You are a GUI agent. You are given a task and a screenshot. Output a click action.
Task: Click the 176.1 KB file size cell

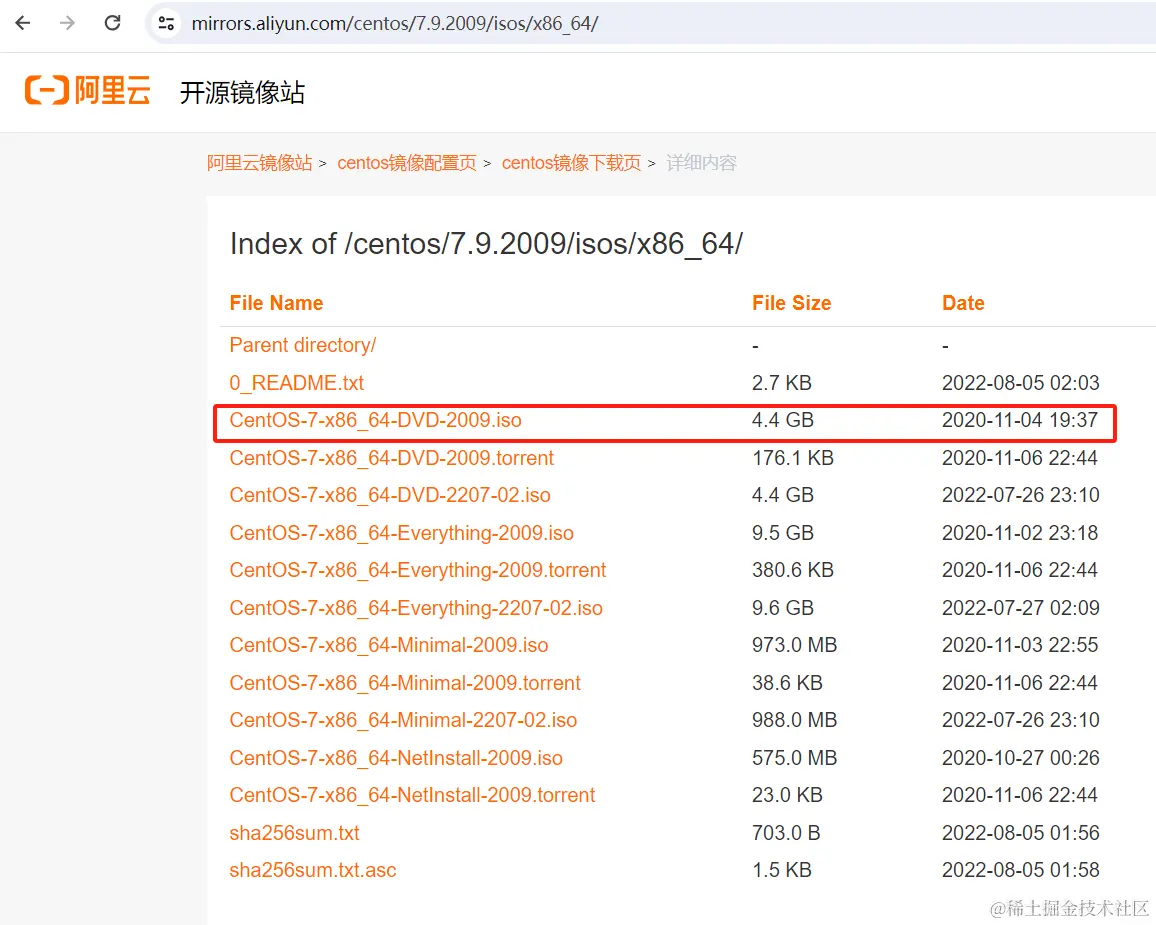793,458
